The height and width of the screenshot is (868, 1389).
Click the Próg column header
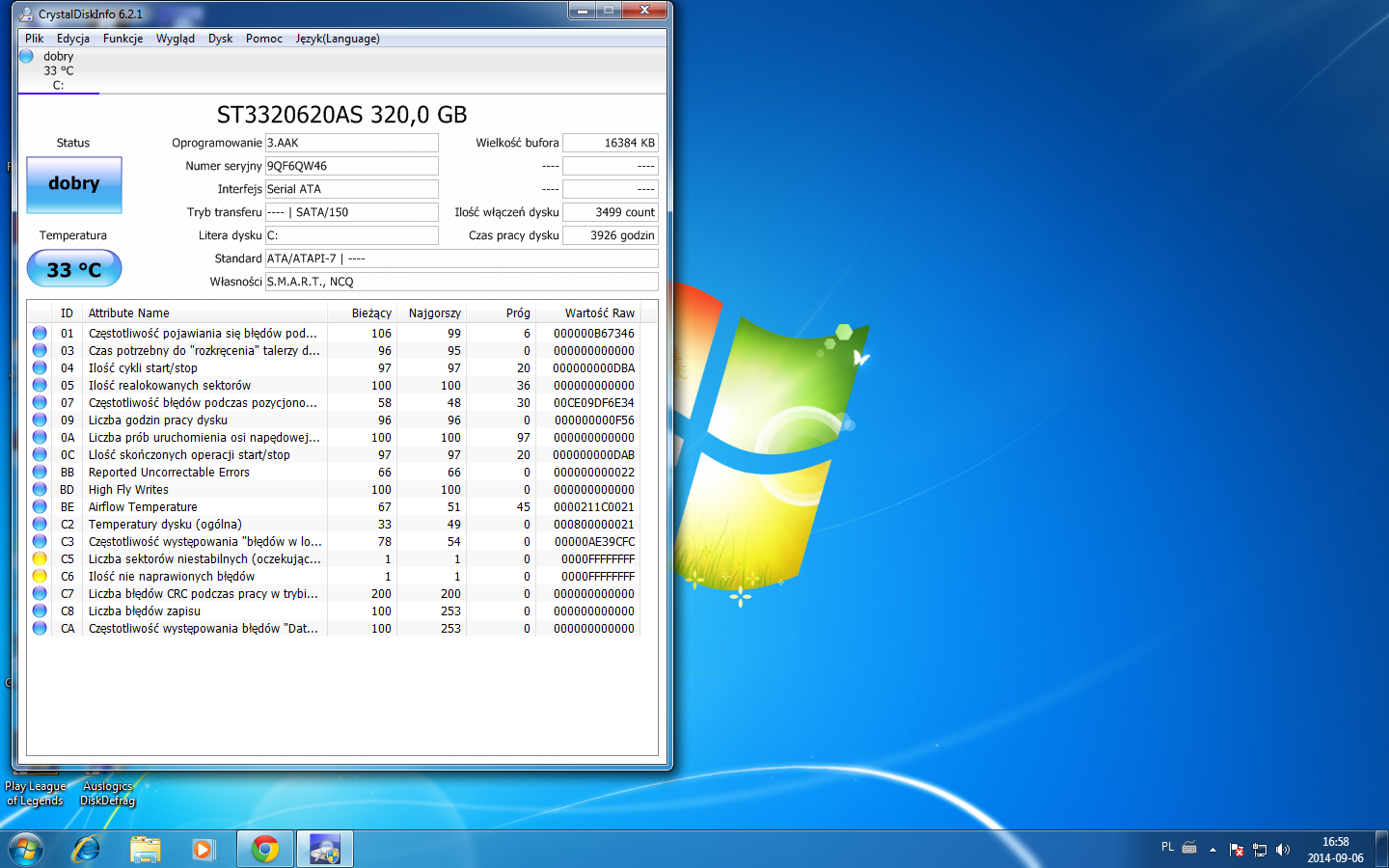(x=501, y=313)
